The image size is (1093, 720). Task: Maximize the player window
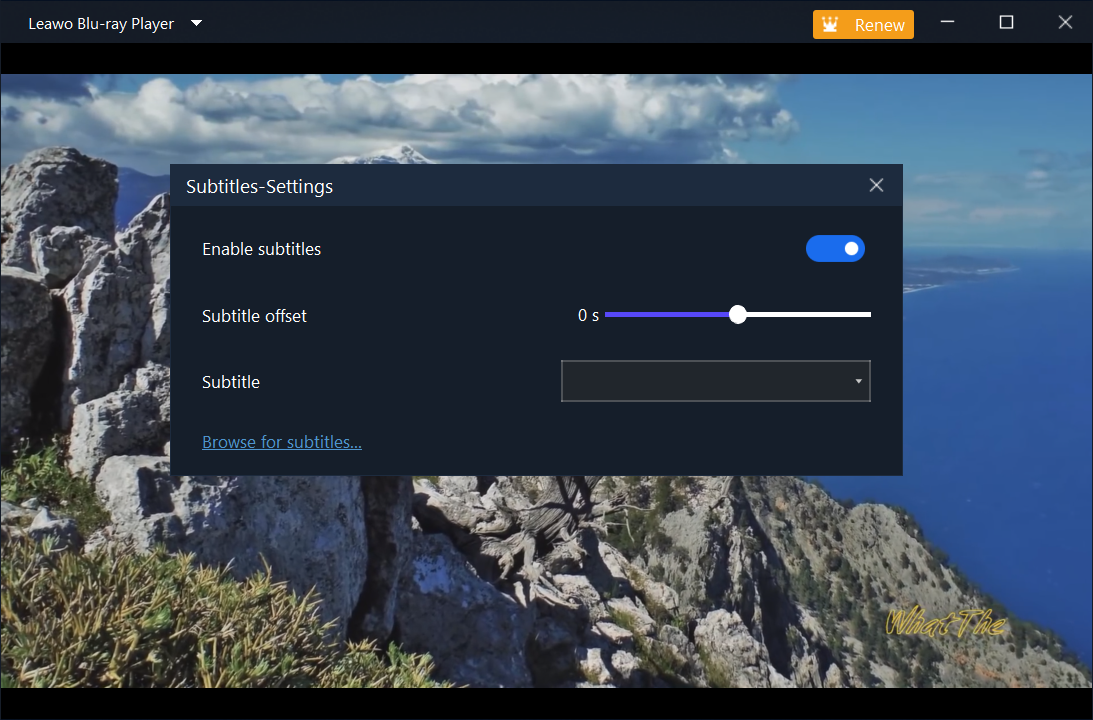pos(1006,23)
